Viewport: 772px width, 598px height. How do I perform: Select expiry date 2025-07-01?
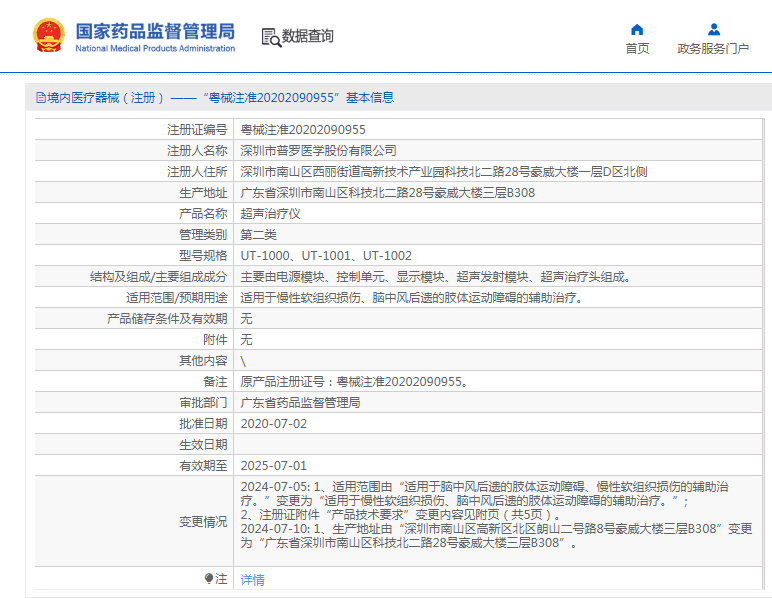pyautogui.click(x=274, y=466)
